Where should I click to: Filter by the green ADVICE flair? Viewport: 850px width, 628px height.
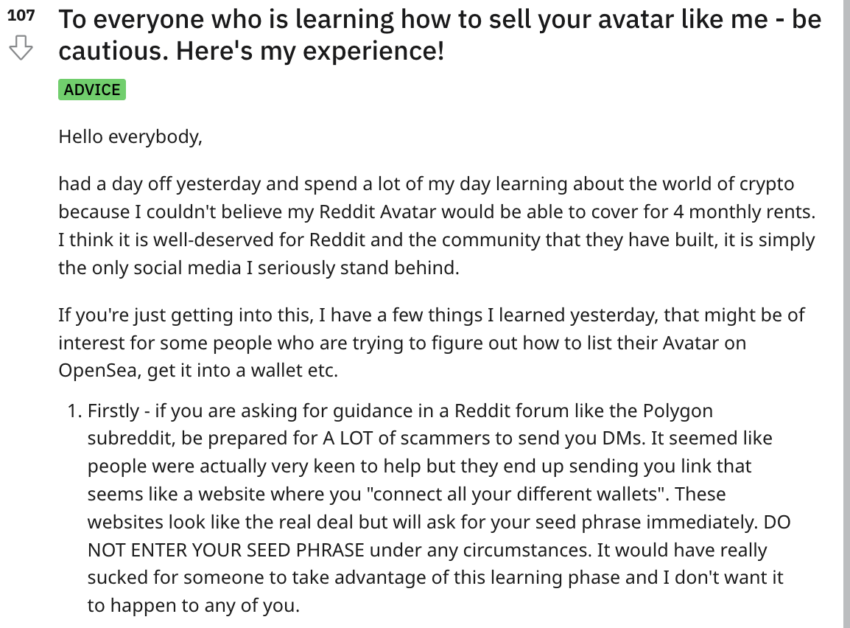pyautogui.click(x=92, y=89)
